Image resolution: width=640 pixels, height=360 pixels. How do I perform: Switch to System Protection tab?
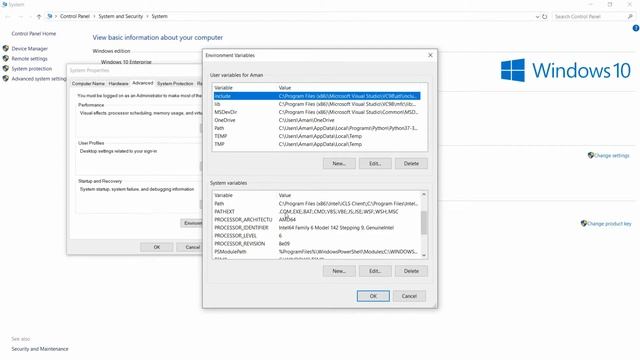175,83
